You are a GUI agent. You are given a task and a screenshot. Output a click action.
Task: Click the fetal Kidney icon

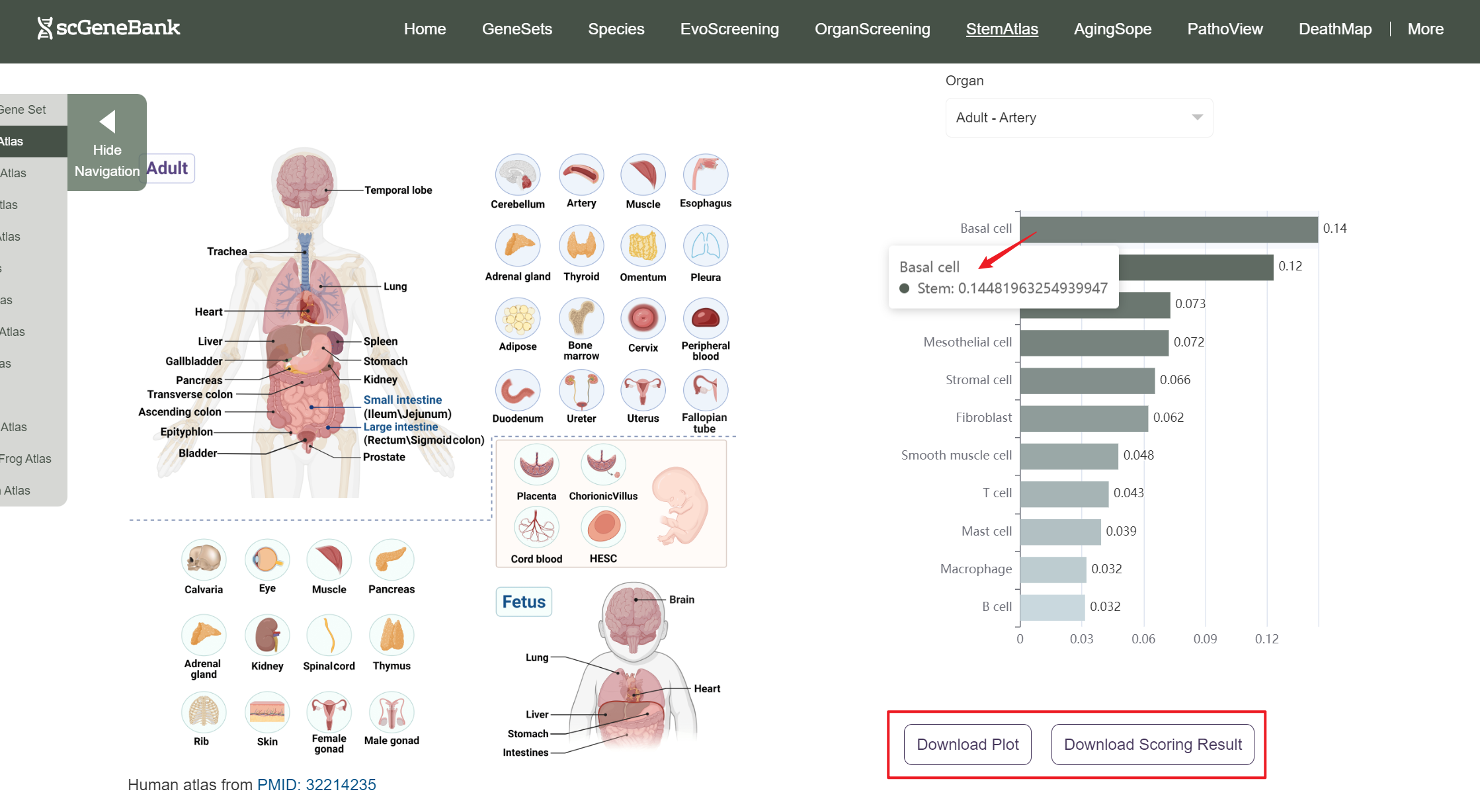pyautogui.click(x=267, y=636)
